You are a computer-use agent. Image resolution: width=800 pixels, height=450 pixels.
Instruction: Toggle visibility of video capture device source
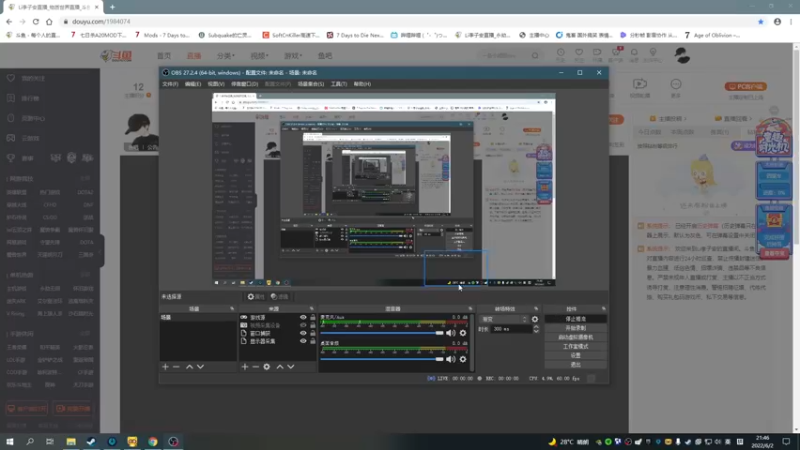pos(303,325)
